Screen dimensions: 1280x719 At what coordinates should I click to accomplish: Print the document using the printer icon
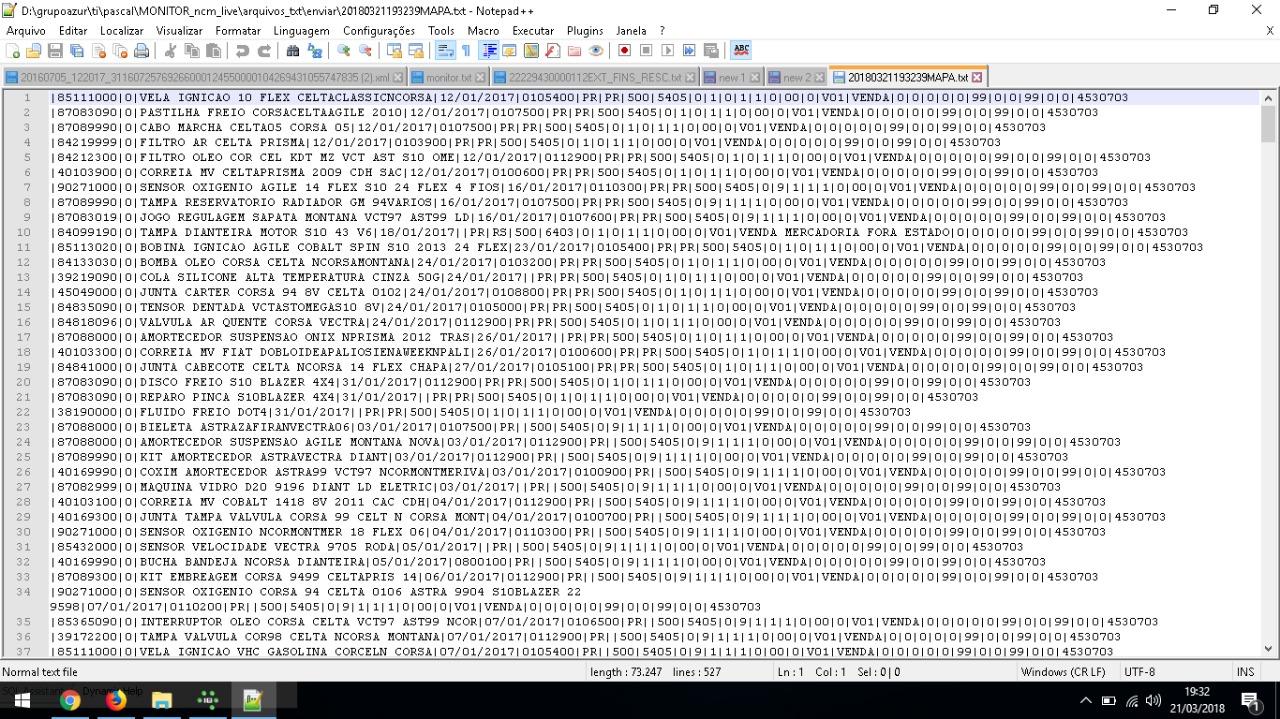(x=141, y=51)
